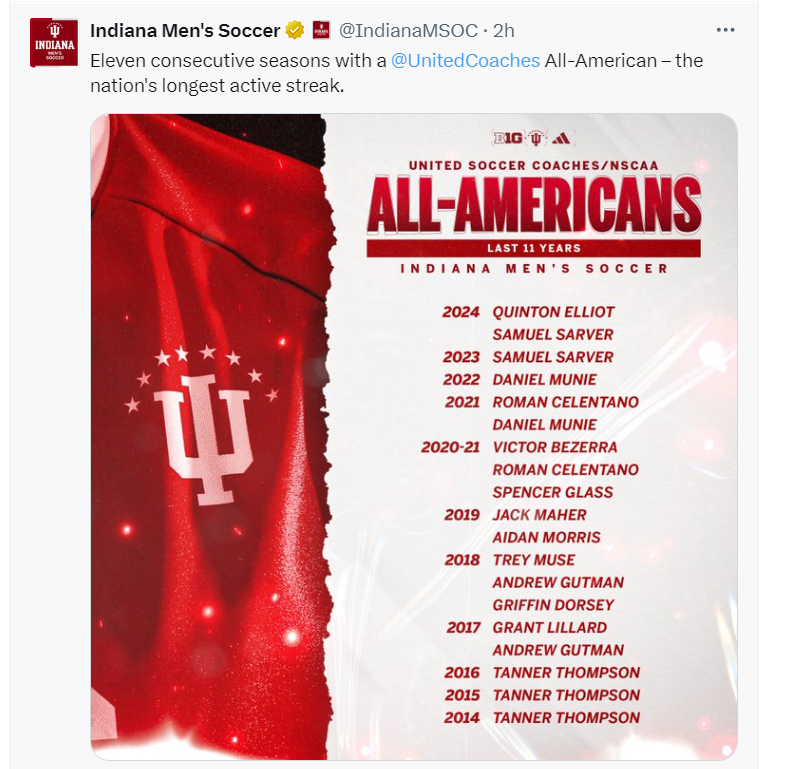Open the Indiana Men's Soccer display name
Screen dimensions: 796x769
coord(185,31)
